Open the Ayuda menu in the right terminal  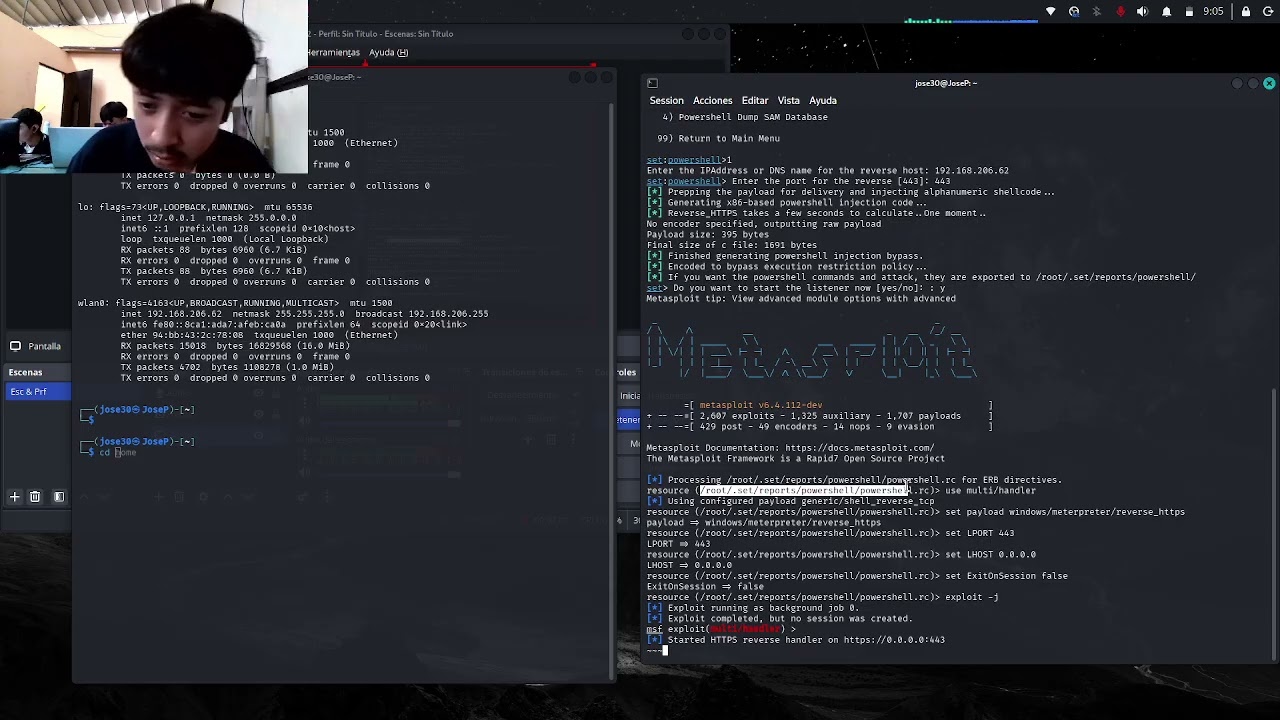pyautogui.click(x=822, y=100)
